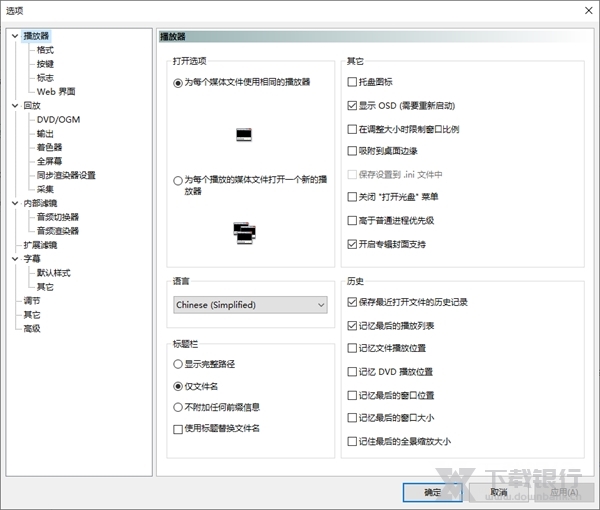Enable 记忆文件播放位置 checkbox

tap(352, 348)
